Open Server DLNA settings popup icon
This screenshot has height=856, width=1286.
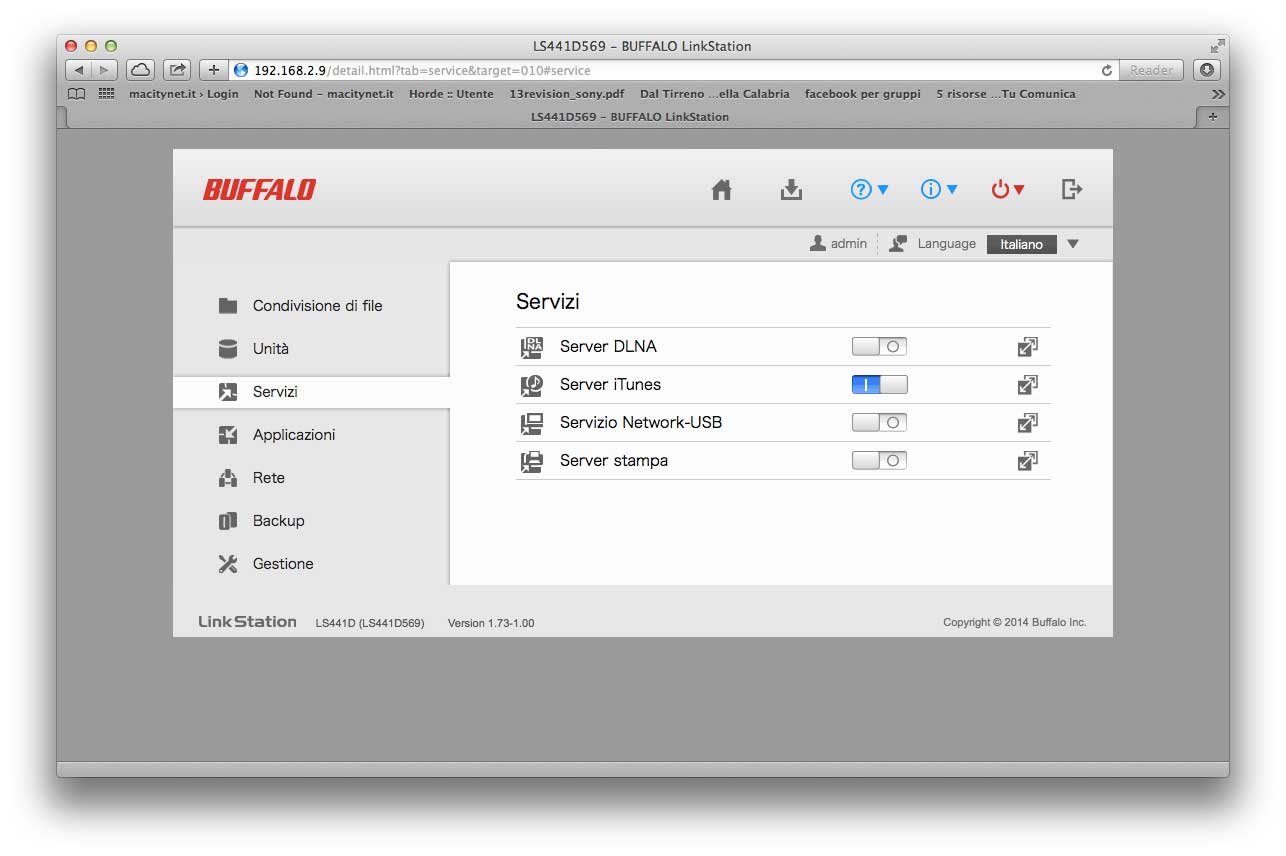tap(1027, 347)
